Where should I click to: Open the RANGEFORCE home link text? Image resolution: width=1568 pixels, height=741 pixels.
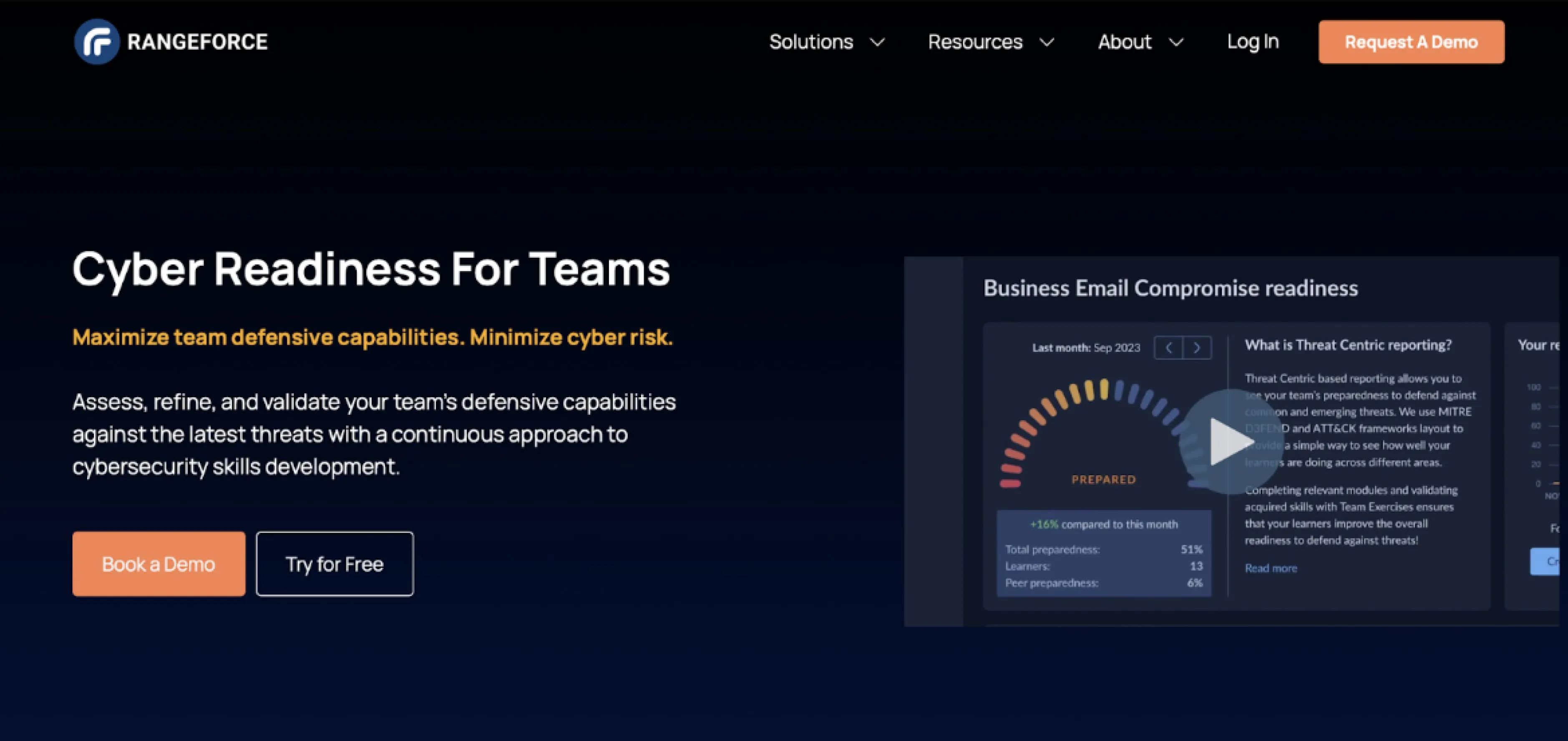(x=197, y=42)
